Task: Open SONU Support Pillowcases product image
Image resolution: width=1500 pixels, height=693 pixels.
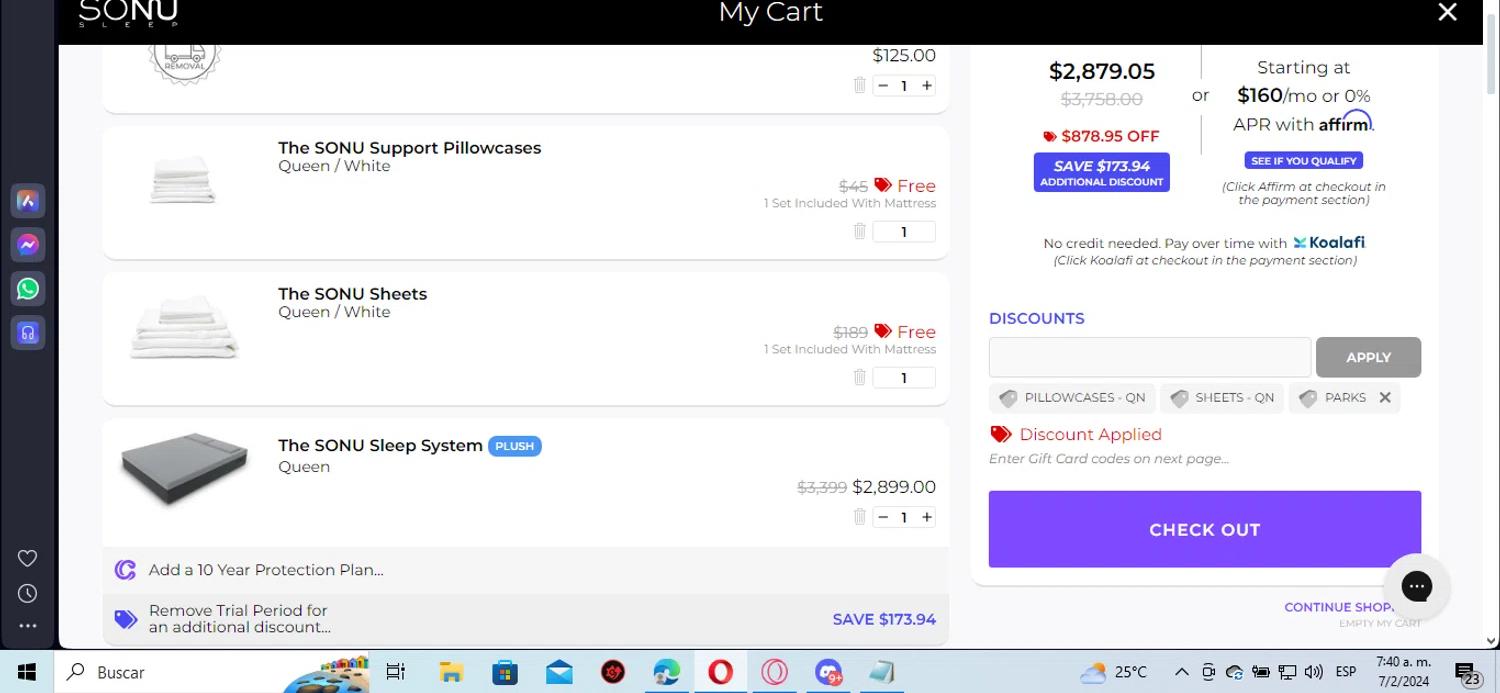Action: click(x=183, y=180)
